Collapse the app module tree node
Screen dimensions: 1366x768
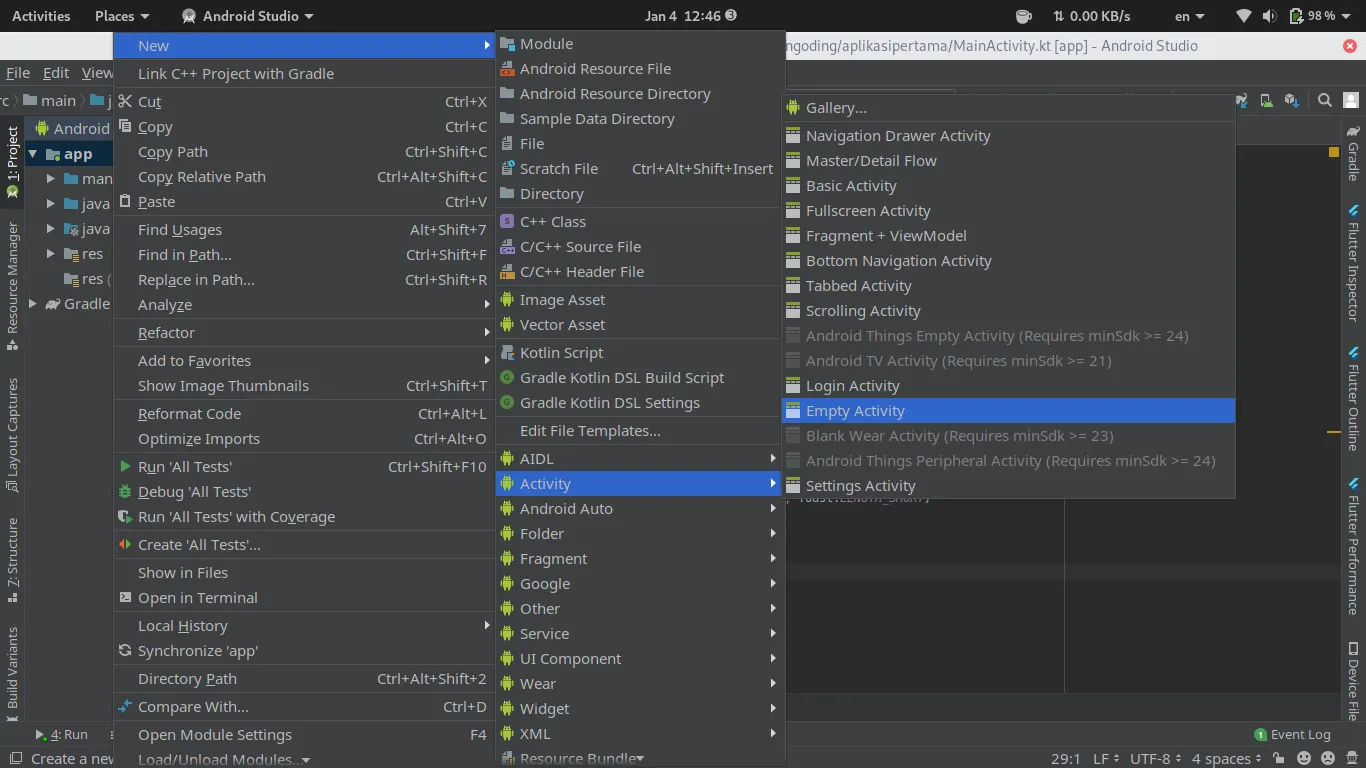pyautogui.click(x=33, y=154)
